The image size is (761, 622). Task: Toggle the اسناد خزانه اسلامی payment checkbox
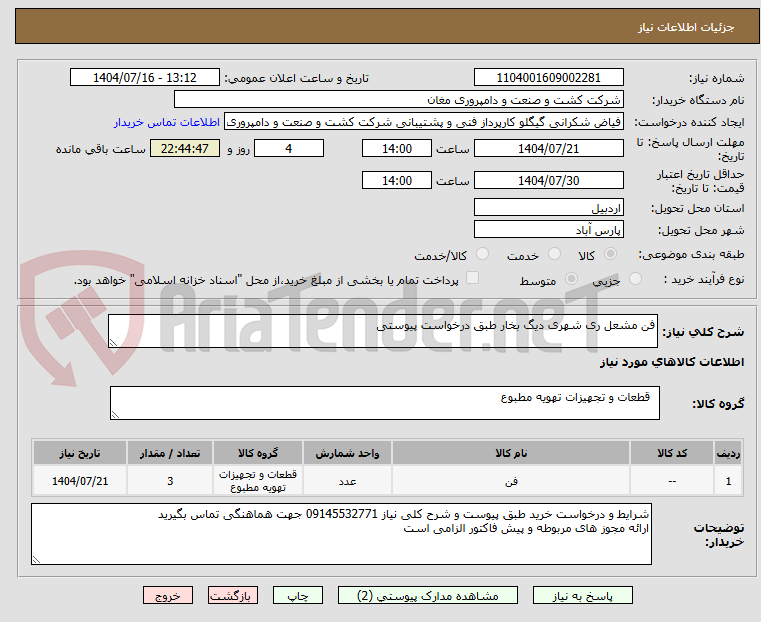tap(472, 278)
